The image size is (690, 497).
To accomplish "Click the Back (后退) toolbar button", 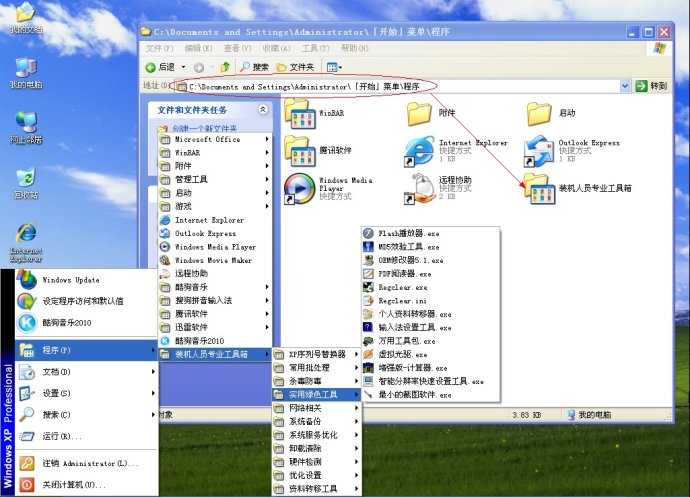I will pos(161,67).
